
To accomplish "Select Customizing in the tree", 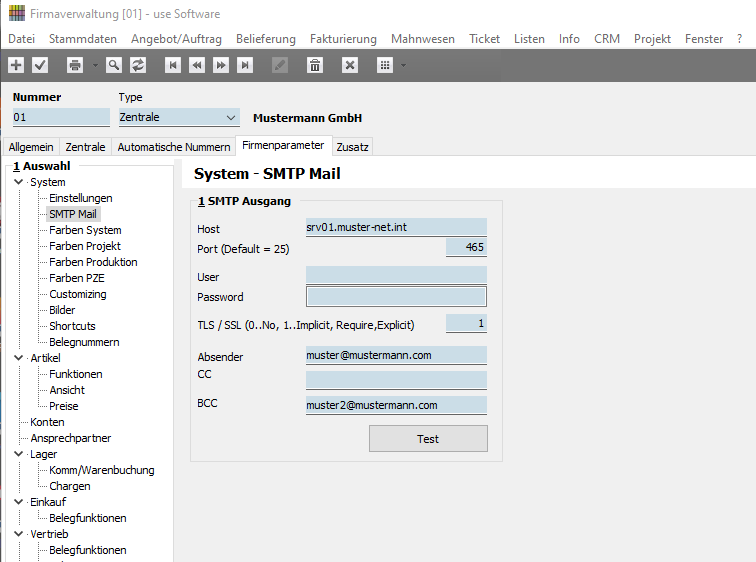I will [x=78, y=294].
